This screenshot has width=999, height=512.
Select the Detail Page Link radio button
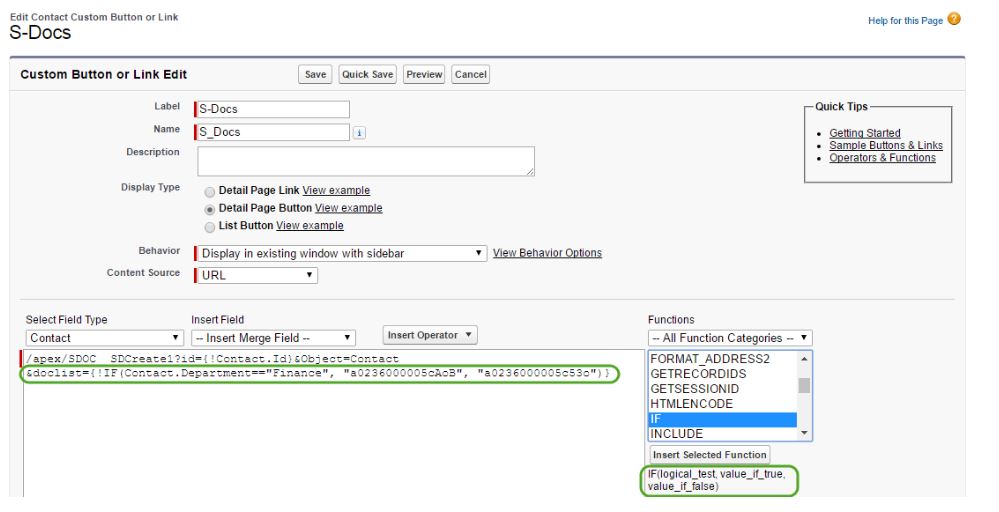(210, 191)
